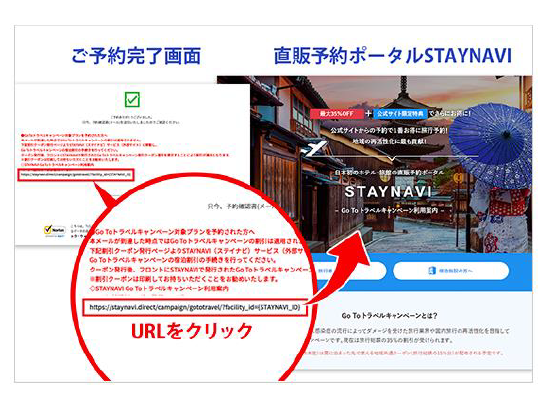Click the '◇STAYNAVI Go Toトラベルキャンペーン利用案内' red line
Image resolution: width=556 pixels, height=398 pixels.
(159, 288)
